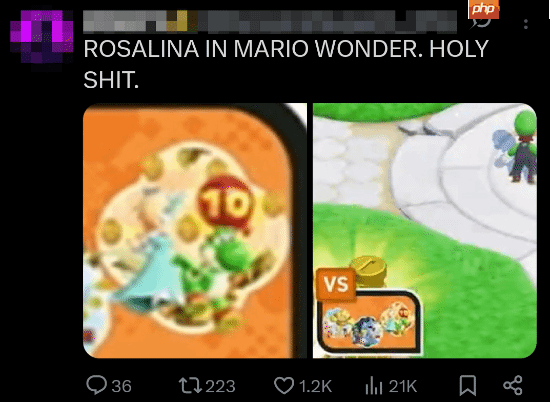Open the share icon
This screenshot has width=550, height=402.
[513, 385]
